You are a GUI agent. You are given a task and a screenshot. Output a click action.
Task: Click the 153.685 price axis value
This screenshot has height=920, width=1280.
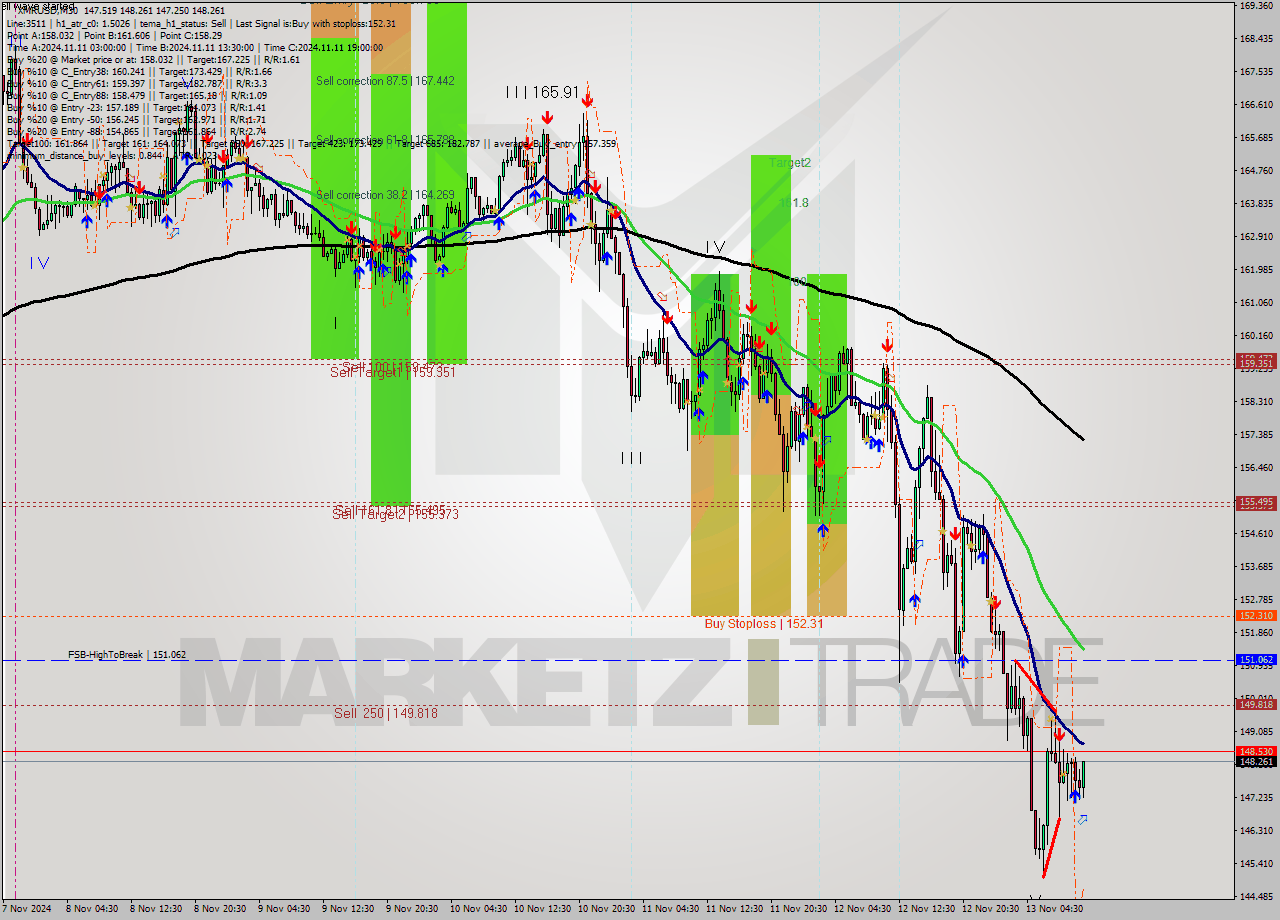point(1256,567)
